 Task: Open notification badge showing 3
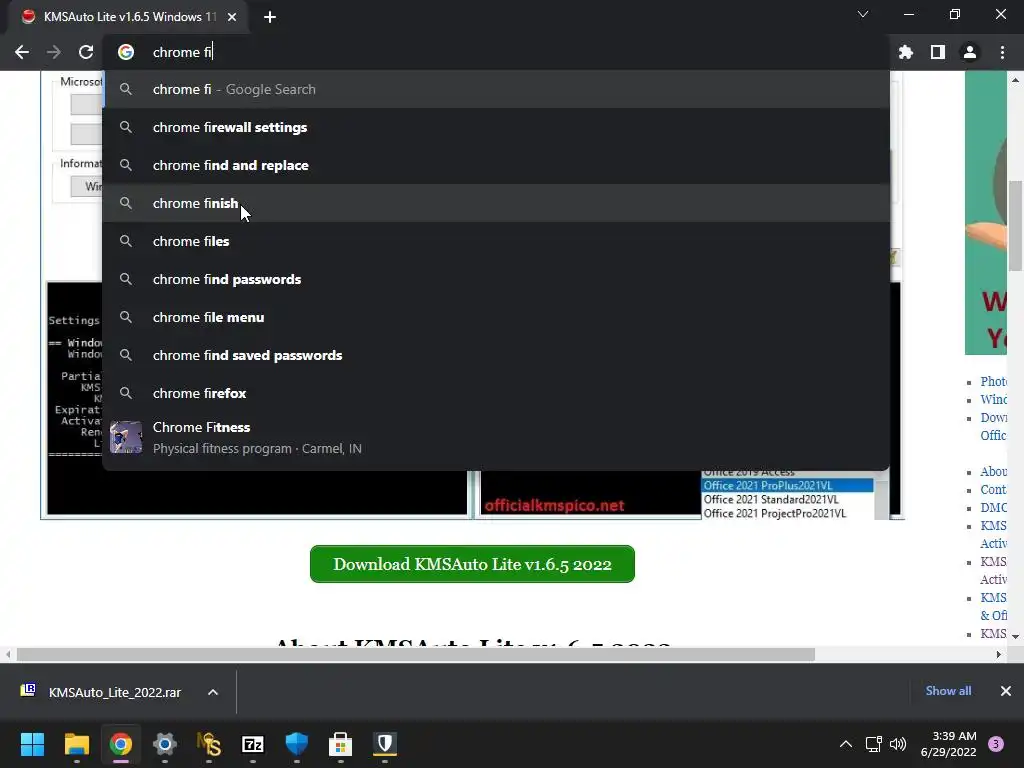tap(996, 744)
